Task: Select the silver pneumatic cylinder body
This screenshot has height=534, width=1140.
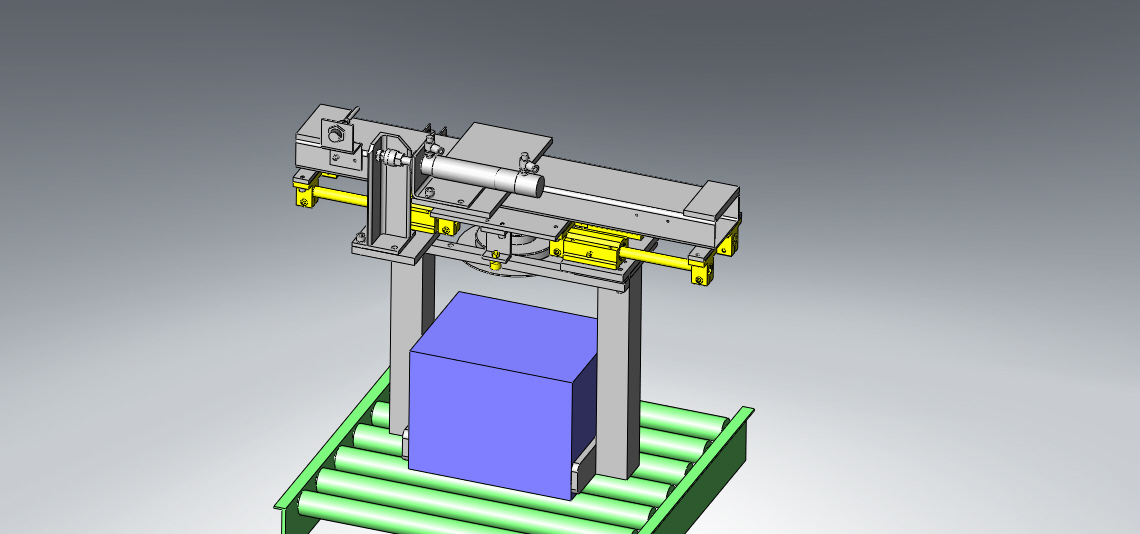Action: point(482,175)
